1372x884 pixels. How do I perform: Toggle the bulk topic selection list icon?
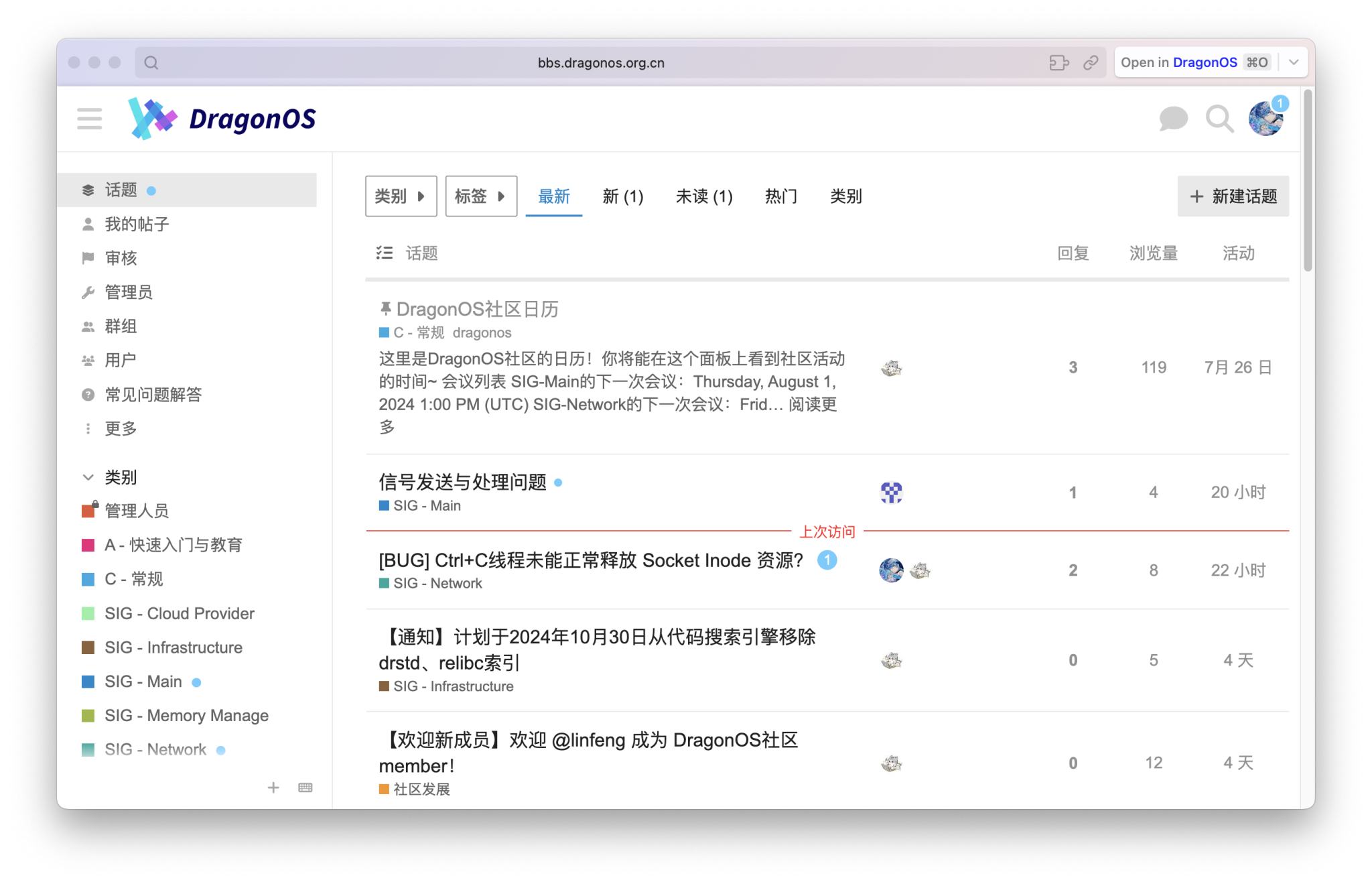(385, 253)
